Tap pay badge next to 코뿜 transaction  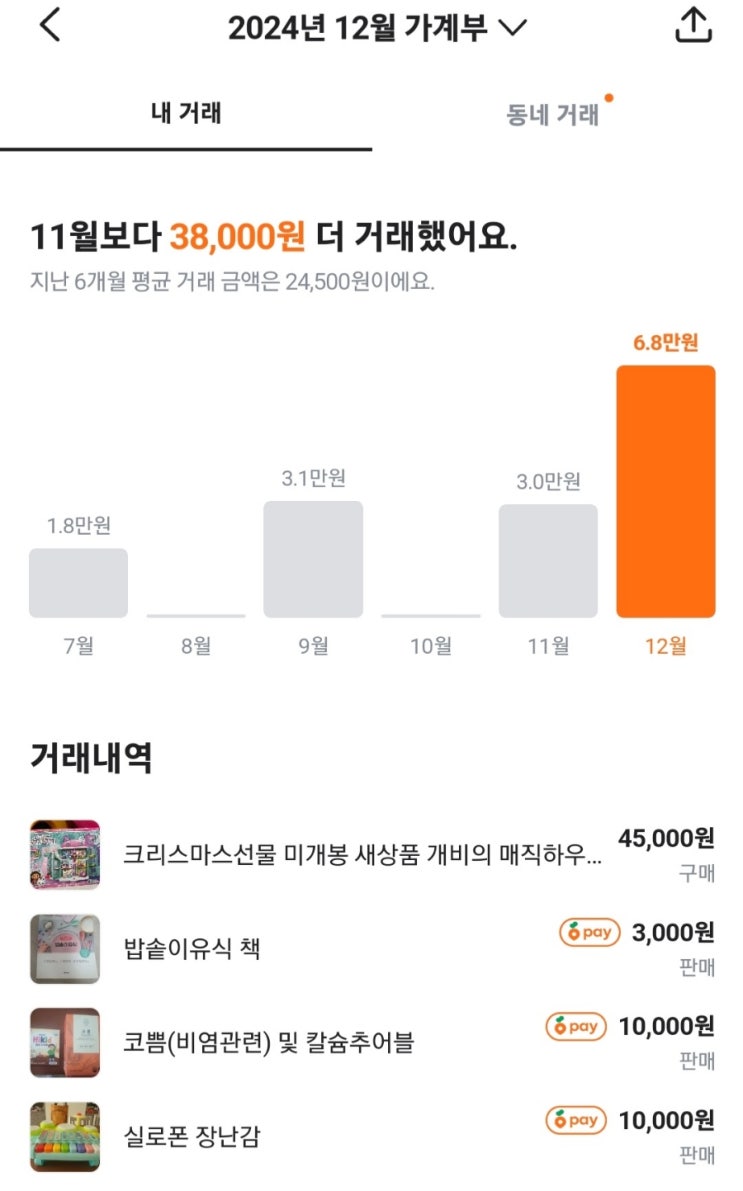coord(576,1026)
